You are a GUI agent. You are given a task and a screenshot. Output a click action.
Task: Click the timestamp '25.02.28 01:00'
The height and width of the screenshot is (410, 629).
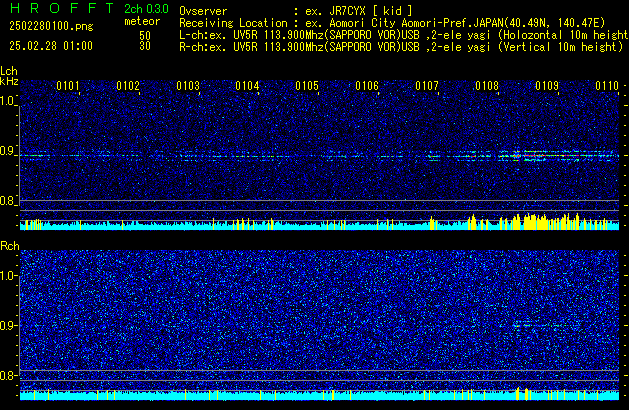click(x=51, y=46)
